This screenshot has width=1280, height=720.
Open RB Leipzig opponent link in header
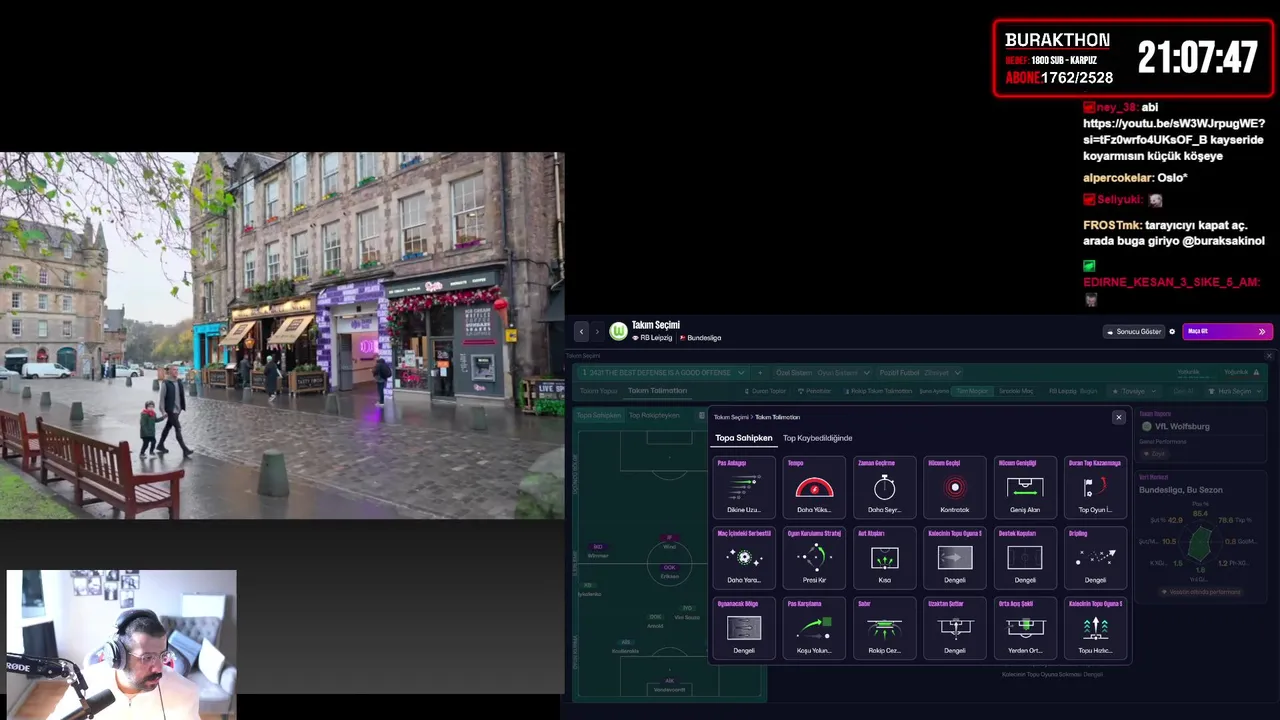[652, 338]
